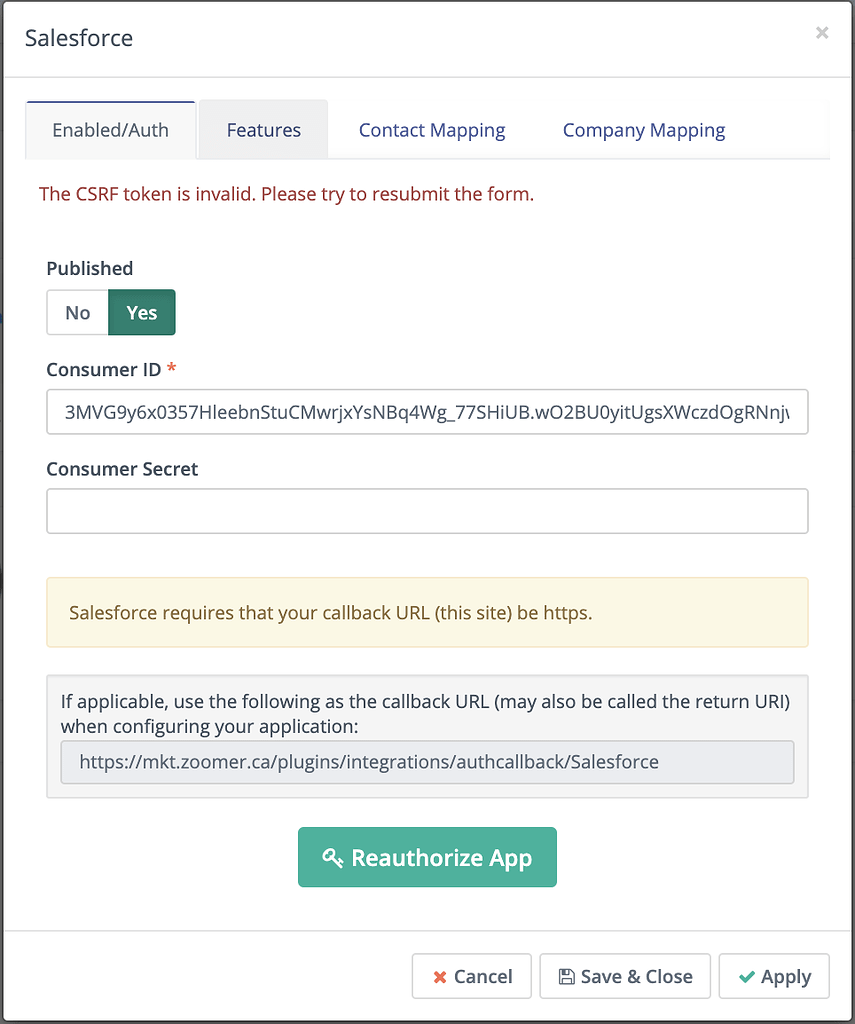Switch to the Enabled/Auth tab
Viewport: 855px width, 1024px height.
[x=110, y=130]
